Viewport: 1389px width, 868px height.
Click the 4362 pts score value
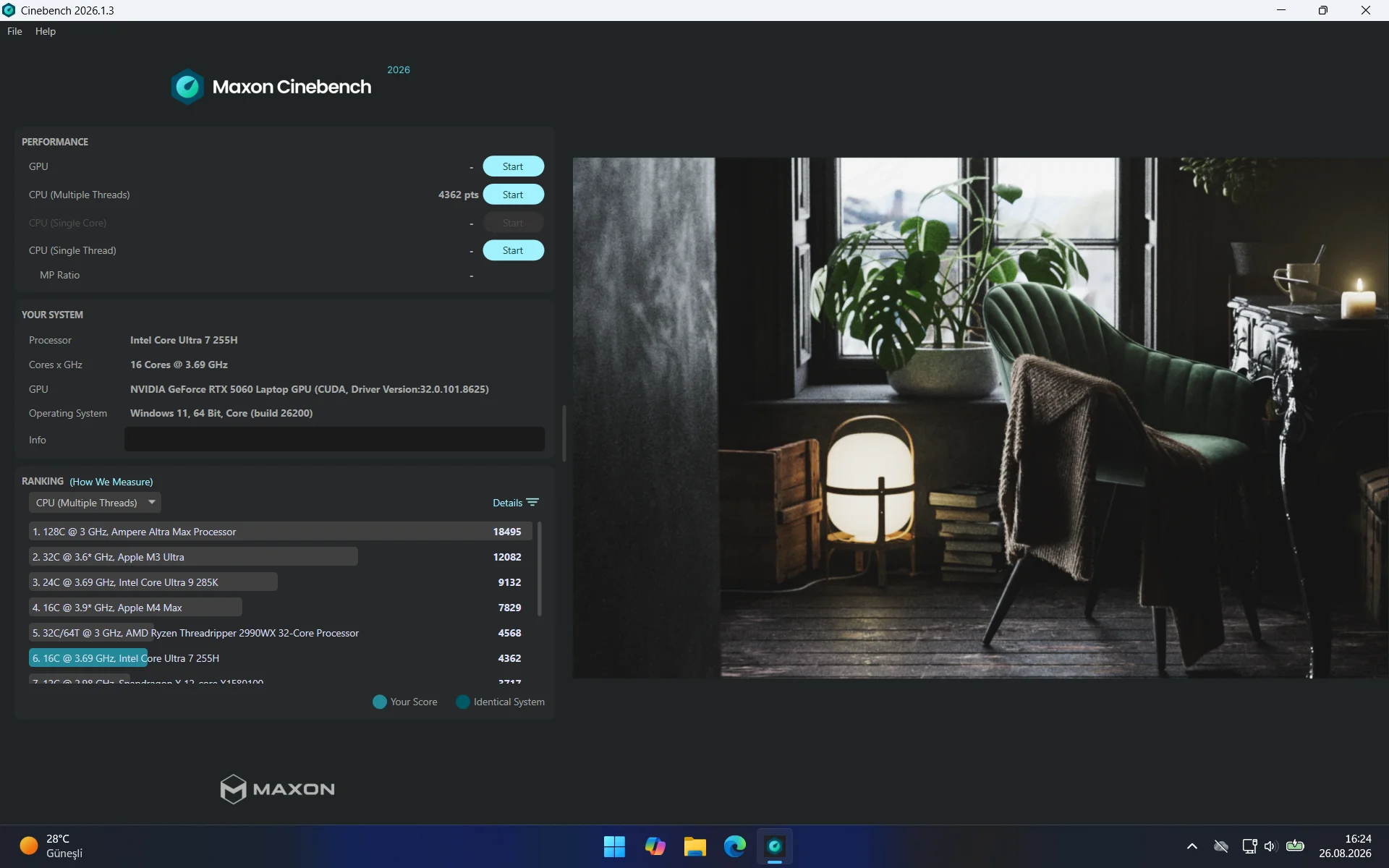pos(458,195)
